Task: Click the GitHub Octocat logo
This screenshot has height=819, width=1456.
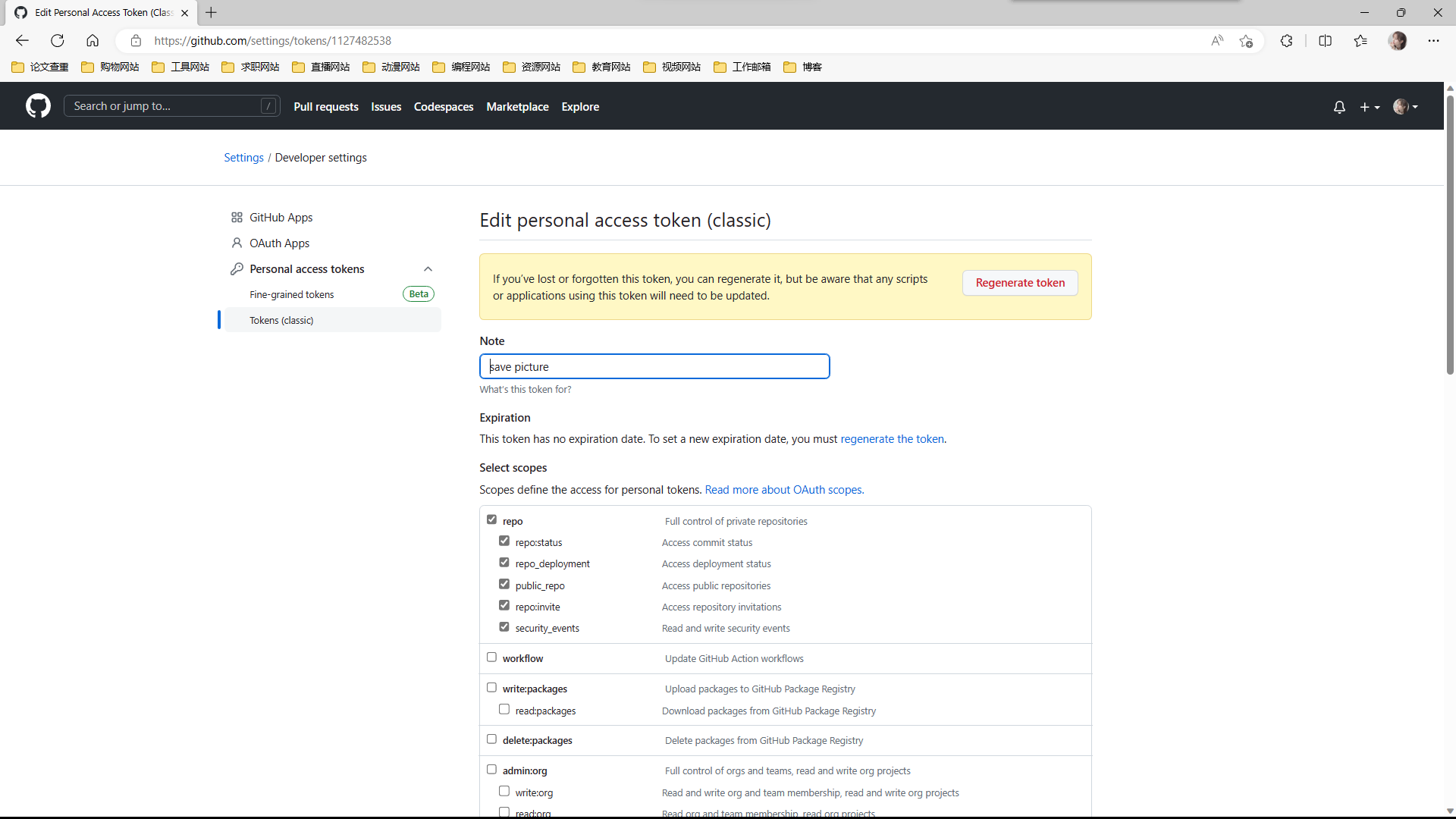Action: click(38, 106)
